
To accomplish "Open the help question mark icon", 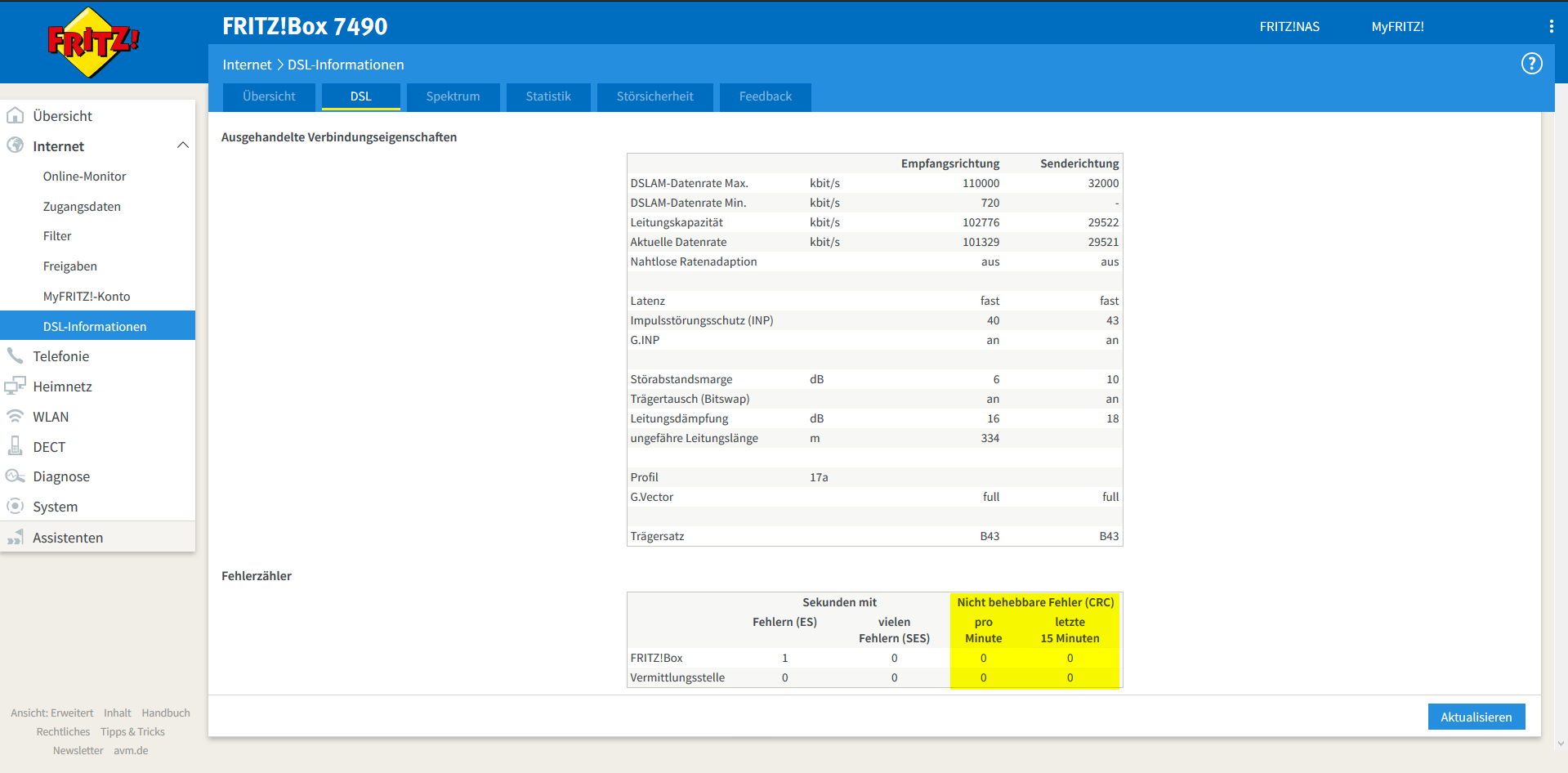I will [1531, 64].
